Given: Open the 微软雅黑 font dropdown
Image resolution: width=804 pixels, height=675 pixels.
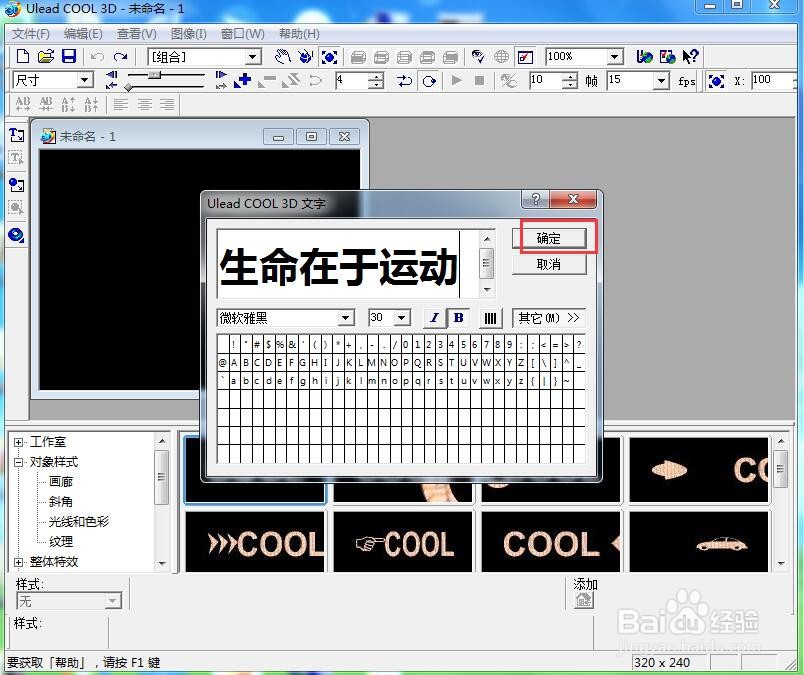Looking at the screenshot, I should point(346,318).
